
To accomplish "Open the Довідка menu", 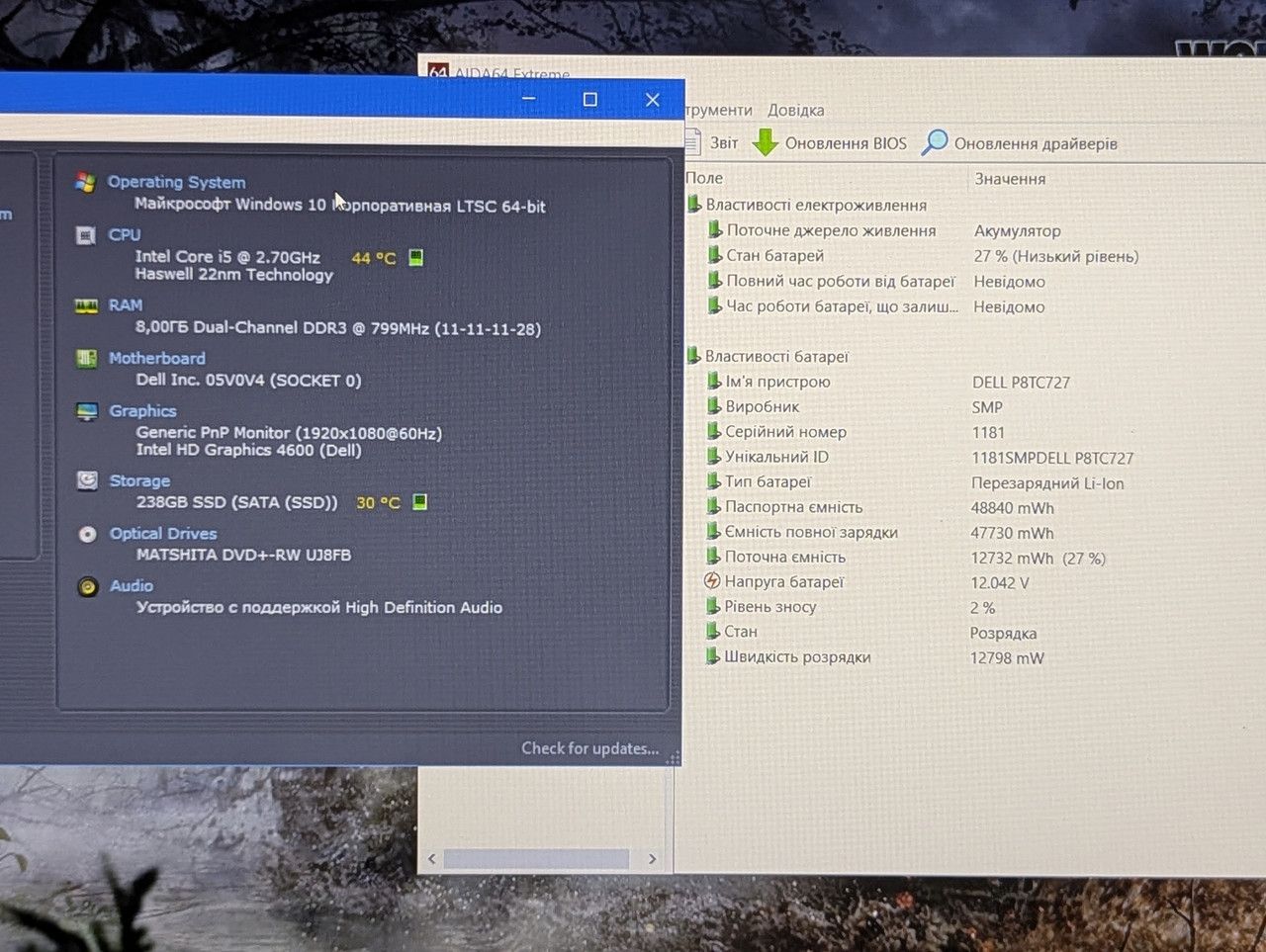I will pyautogui.click(x=796, y=110).
